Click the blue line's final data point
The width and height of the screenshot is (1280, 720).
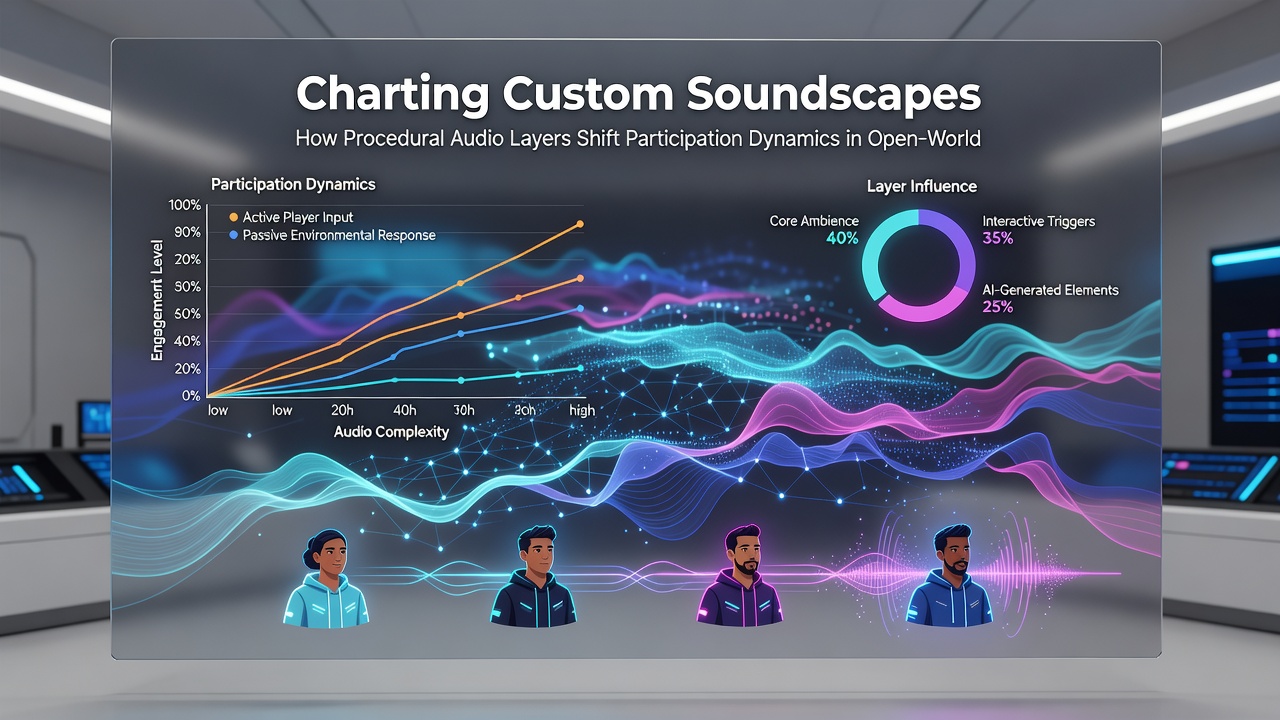point(580,308)
